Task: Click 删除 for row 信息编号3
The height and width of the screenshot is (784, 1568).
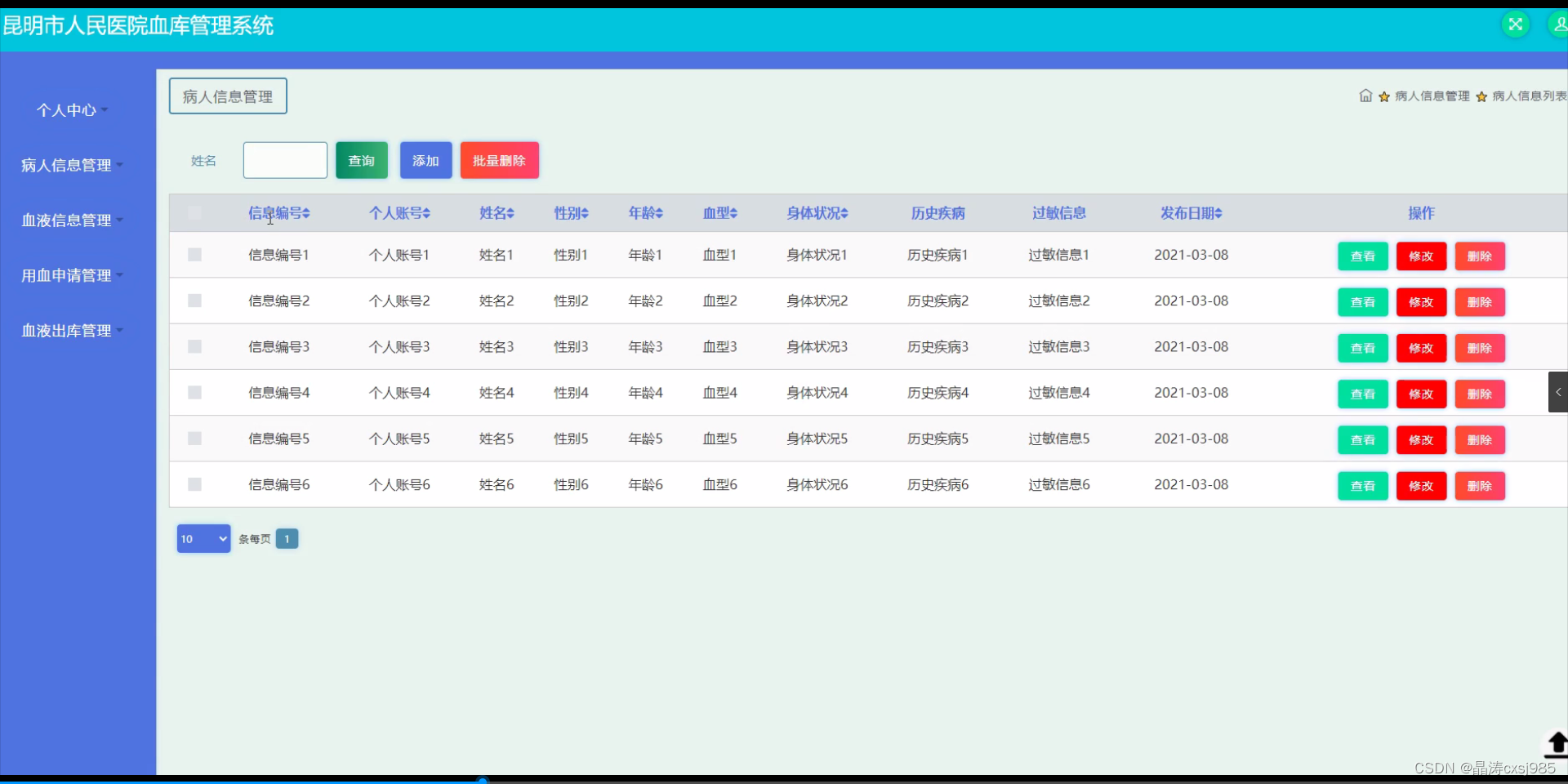Action: point(1480,348)
